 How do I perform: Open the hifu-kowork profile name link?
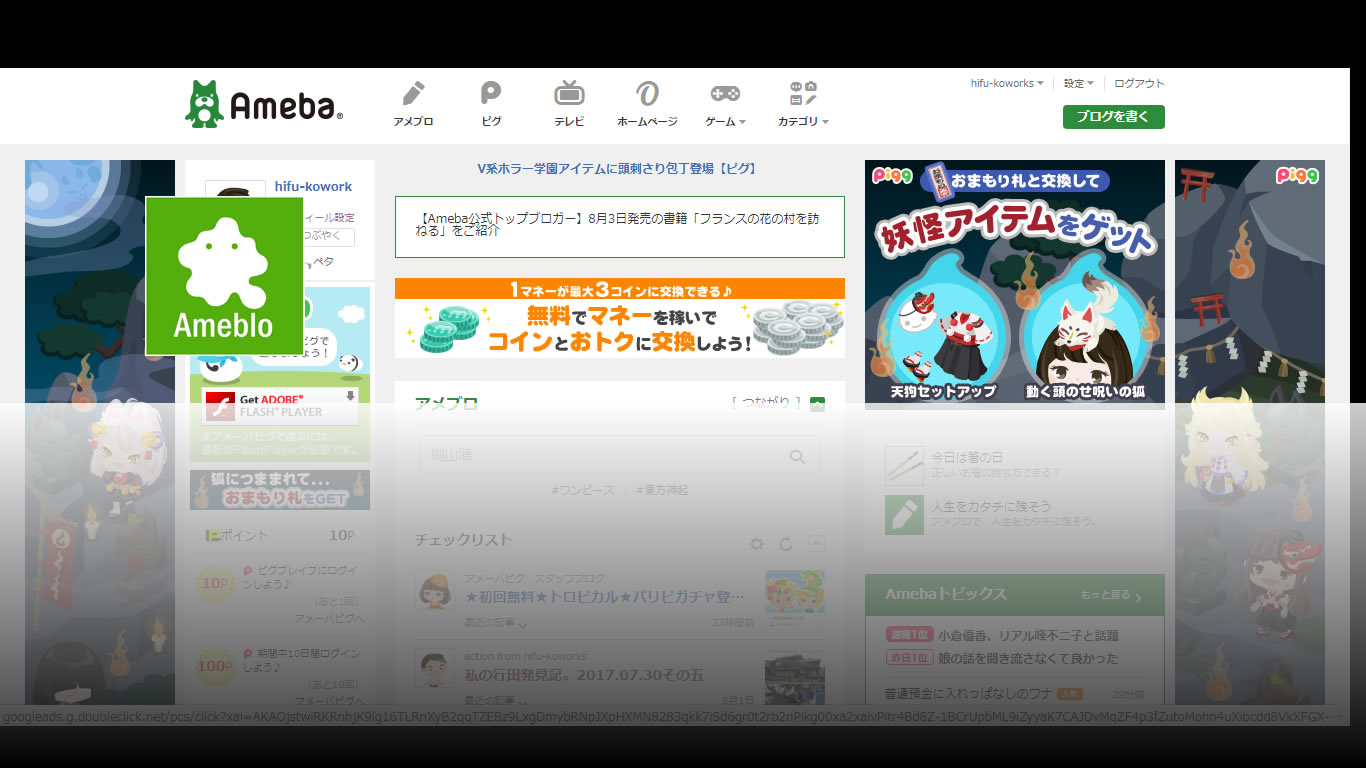(313, 187)
